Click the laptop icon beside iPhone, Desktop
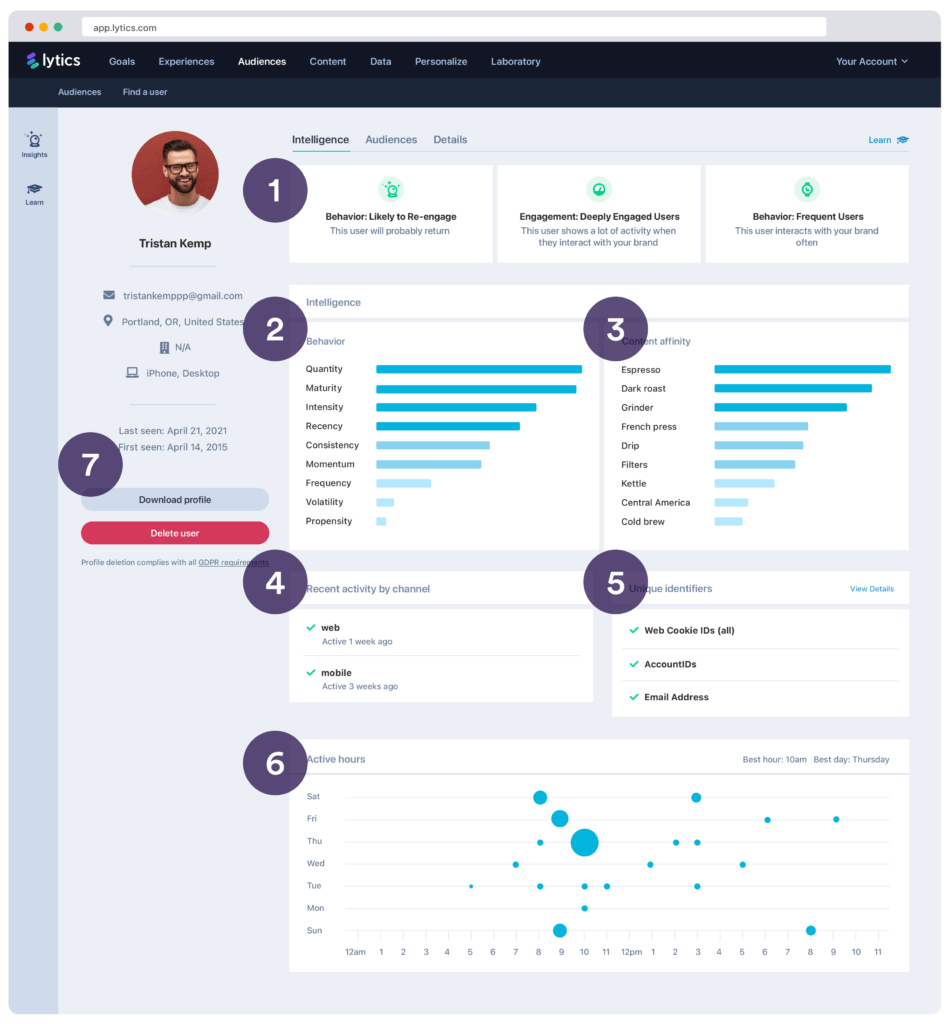Viewport: 951px width, 1024px height. click(x=131, y=372)
